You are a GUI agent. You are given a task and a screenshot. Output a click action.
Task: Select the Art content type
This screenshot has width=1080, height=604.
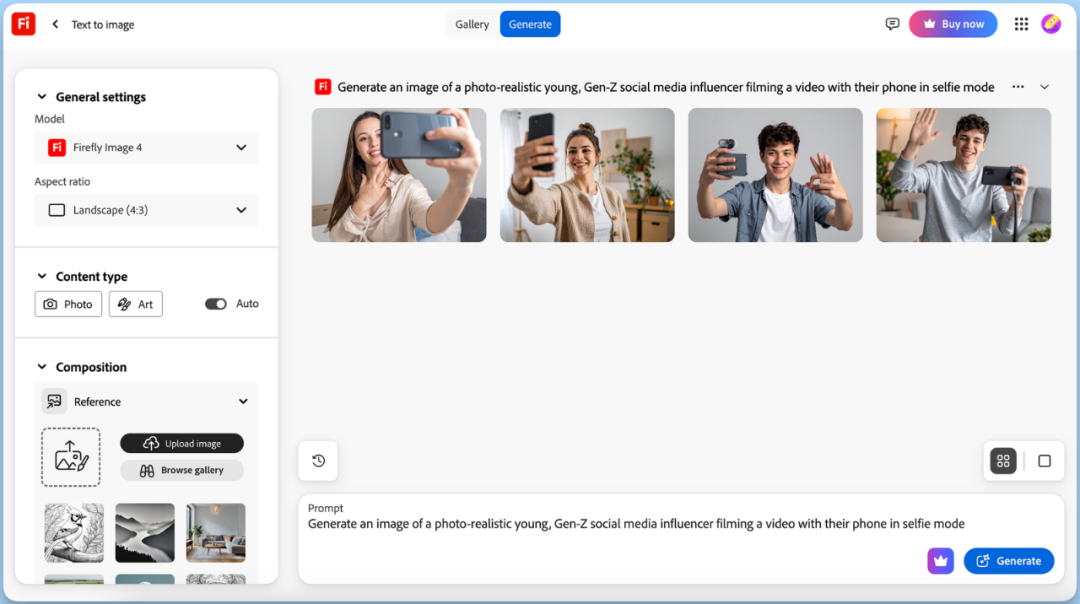coord(135,303)
